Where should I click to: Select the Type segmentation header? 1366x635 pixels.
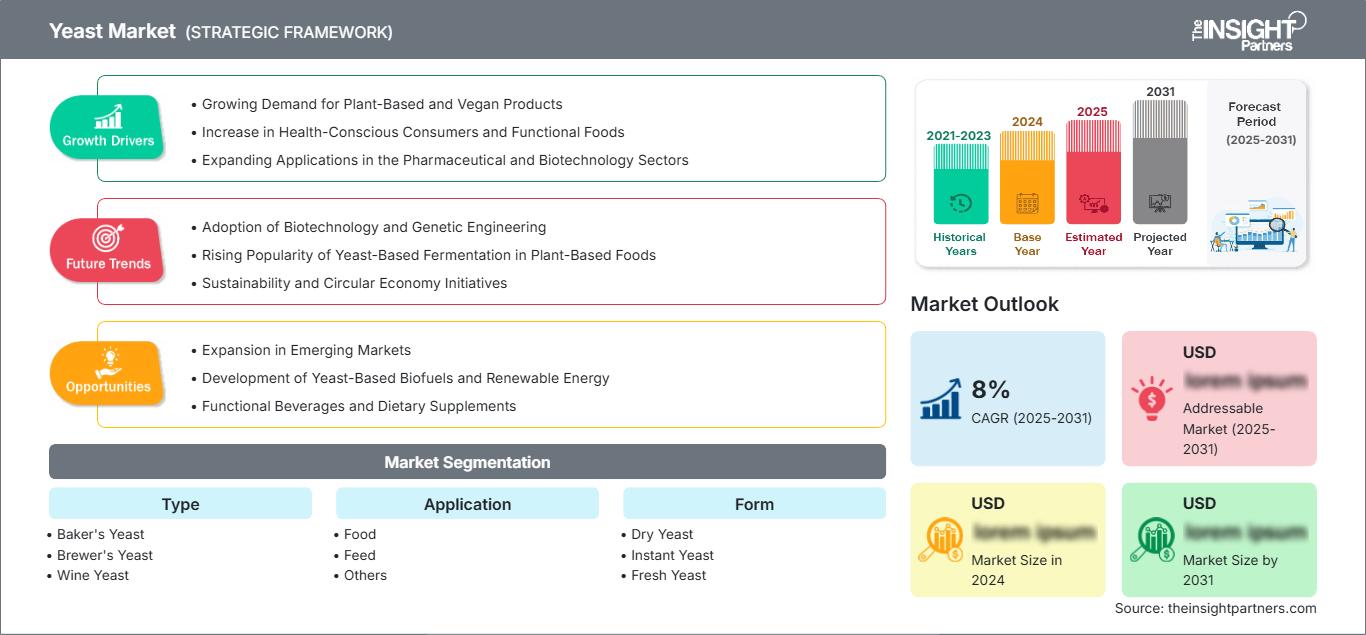tap(180, 504)
